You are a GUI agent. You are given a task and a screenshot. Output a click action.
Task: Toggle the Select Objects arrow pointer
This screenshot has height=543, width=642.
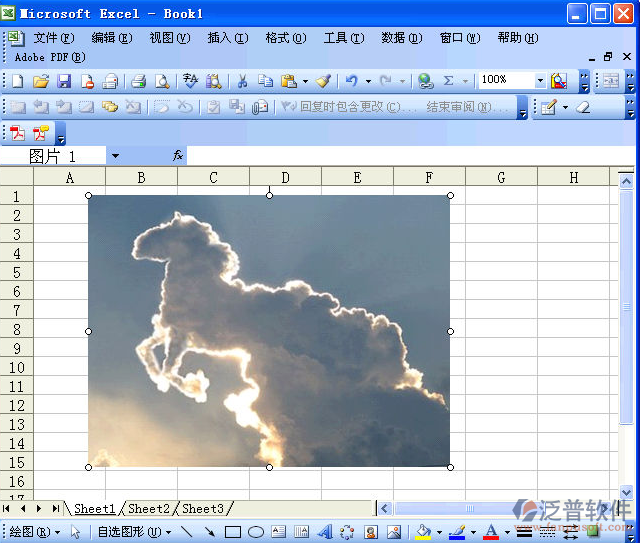point(75,532)
